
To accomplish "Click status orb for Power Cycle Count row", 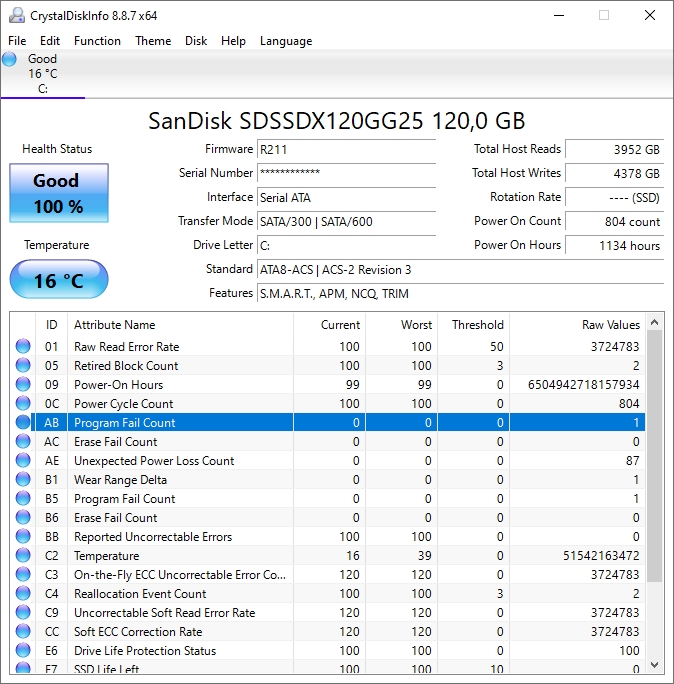I will 23,403.
